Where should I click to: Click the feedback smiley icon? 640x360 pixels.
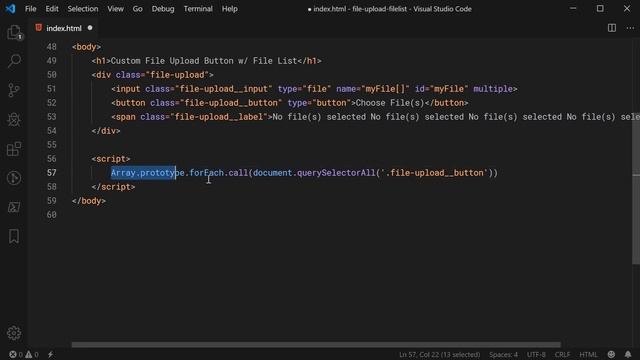point(611,354)
